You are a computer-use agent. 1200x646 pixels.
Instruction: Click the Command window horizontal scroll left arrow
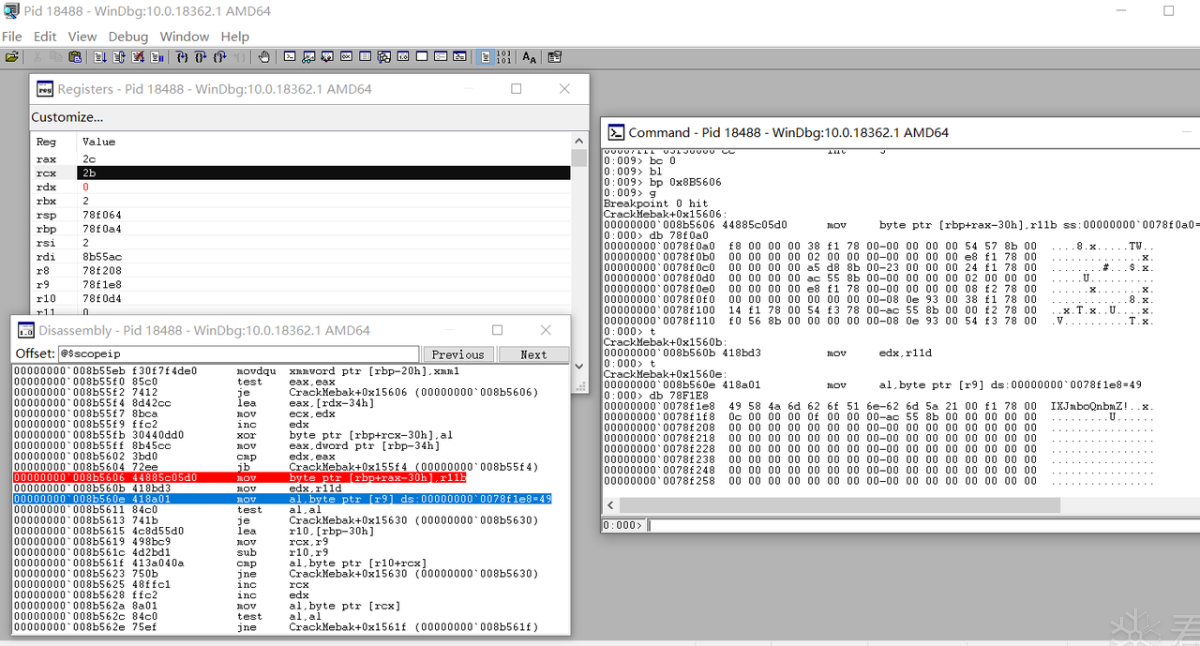click(611, 506)
